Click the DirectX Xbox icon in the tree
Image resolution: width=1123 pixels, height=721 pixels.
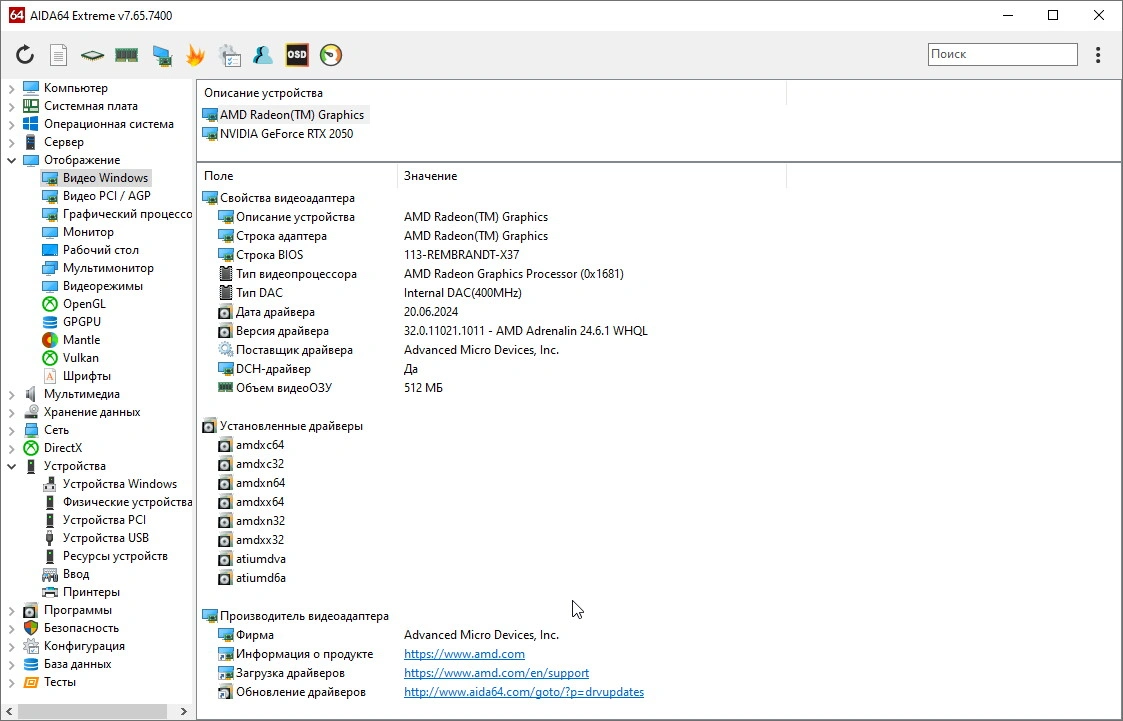click(31, 447)
